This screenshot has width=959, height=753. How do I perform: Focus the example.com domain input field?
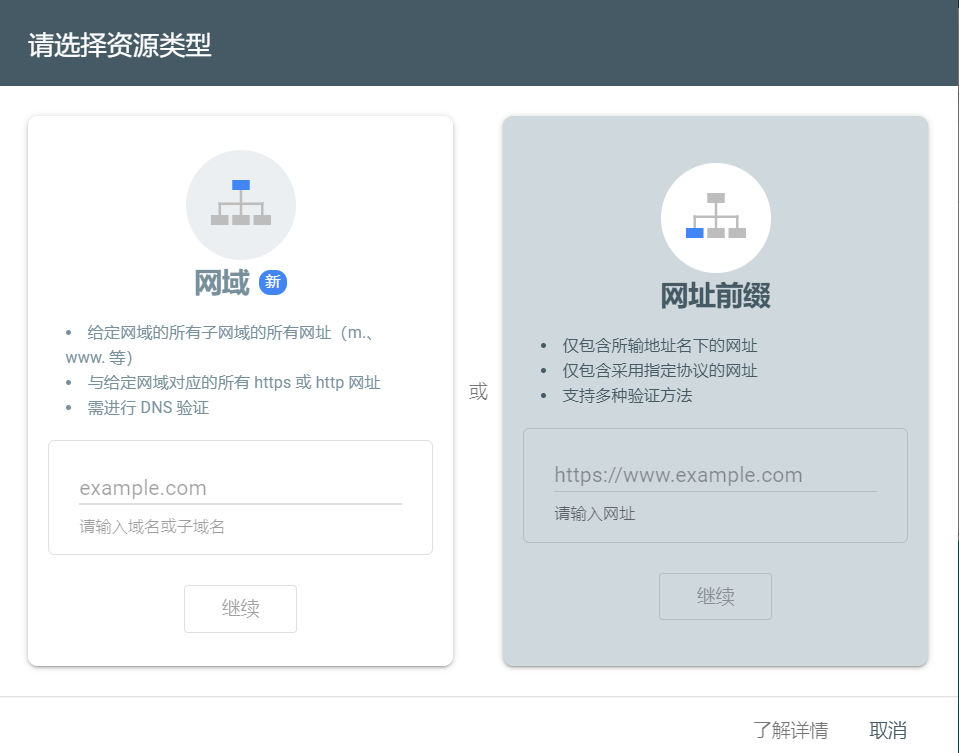click(240, 488)
